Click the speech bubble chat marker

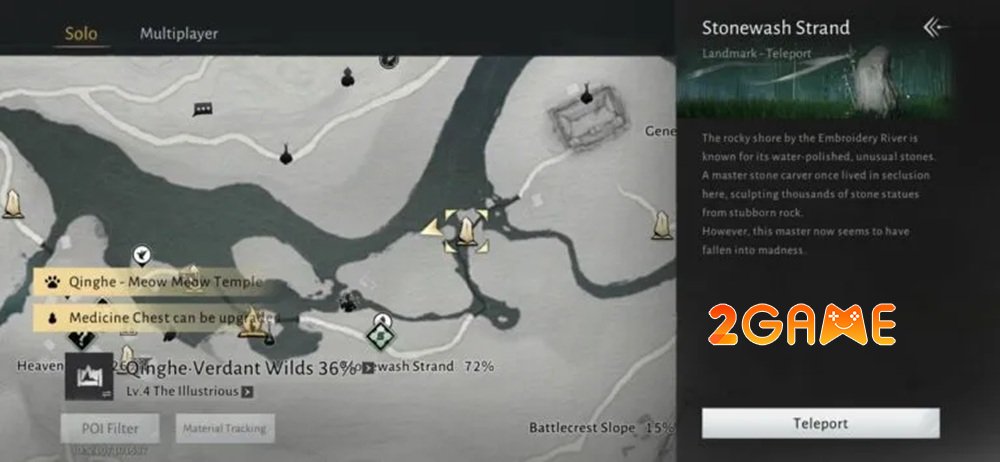202,110
